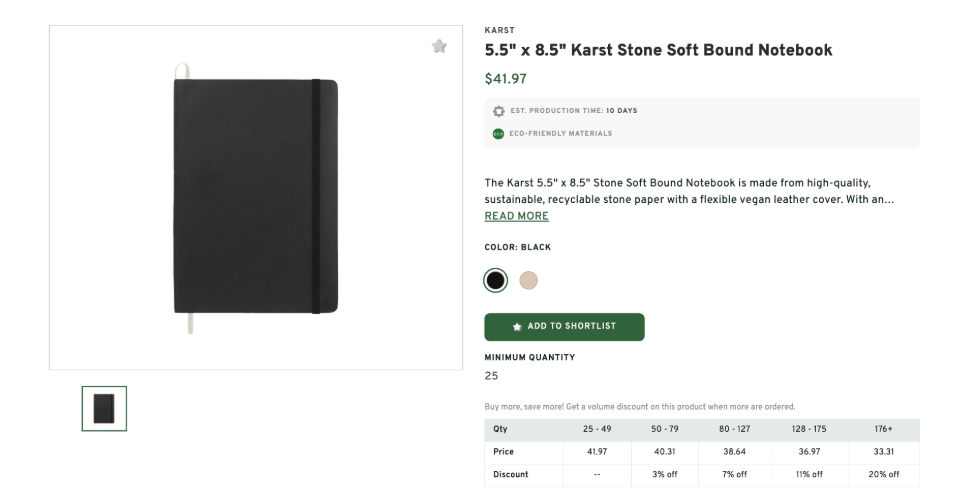Expand the description with READ MORE
Screen dimensions: 972x492
tap(516, 216)
